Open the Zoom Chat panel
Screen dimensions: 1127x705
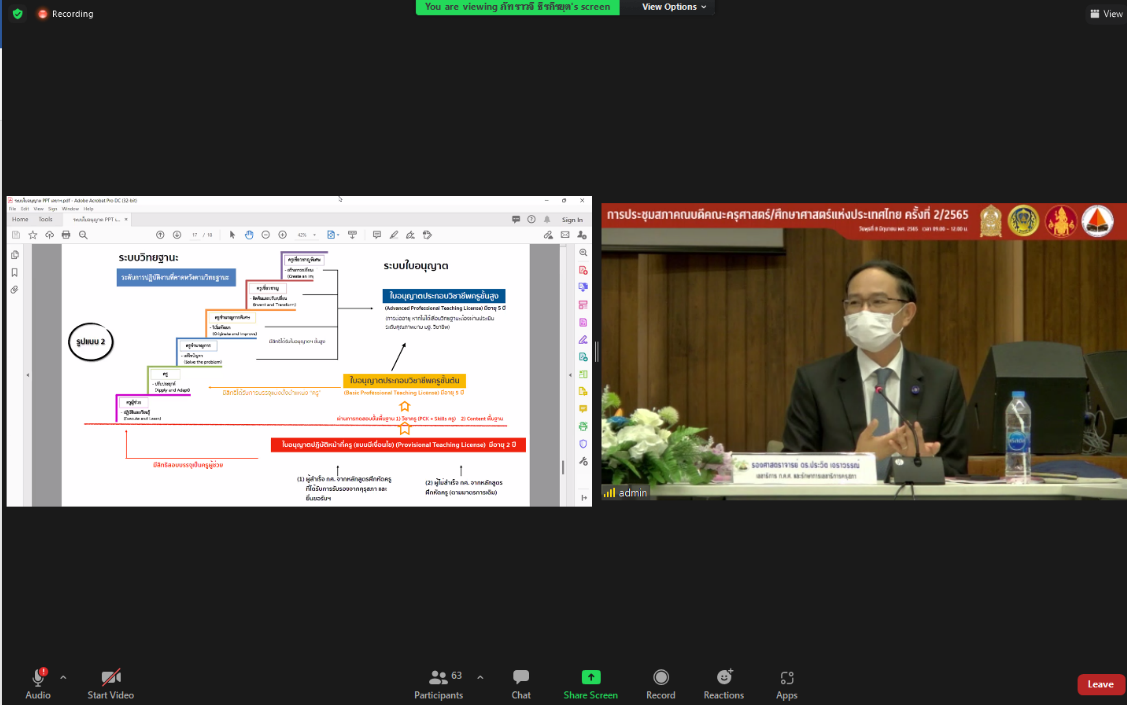521,683
